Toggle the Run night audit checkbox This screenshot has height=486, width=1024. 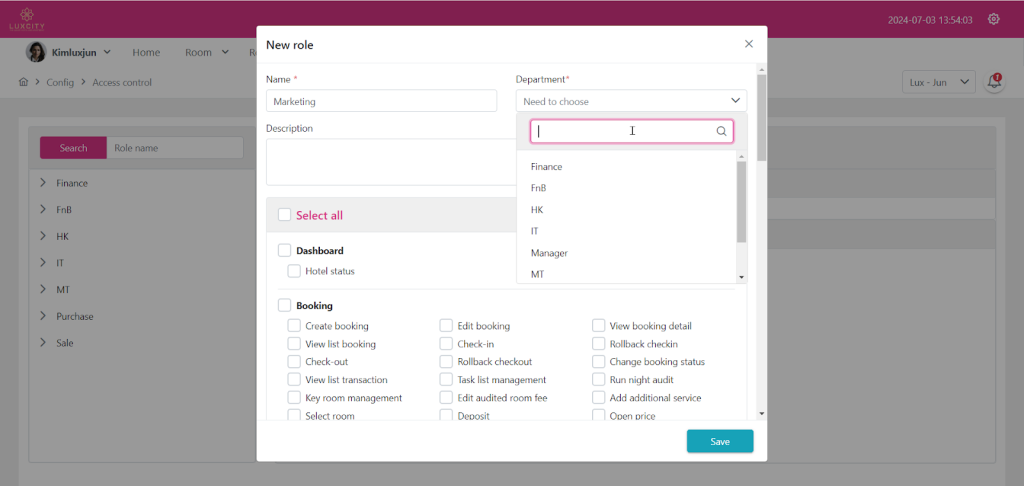(599, 380)
